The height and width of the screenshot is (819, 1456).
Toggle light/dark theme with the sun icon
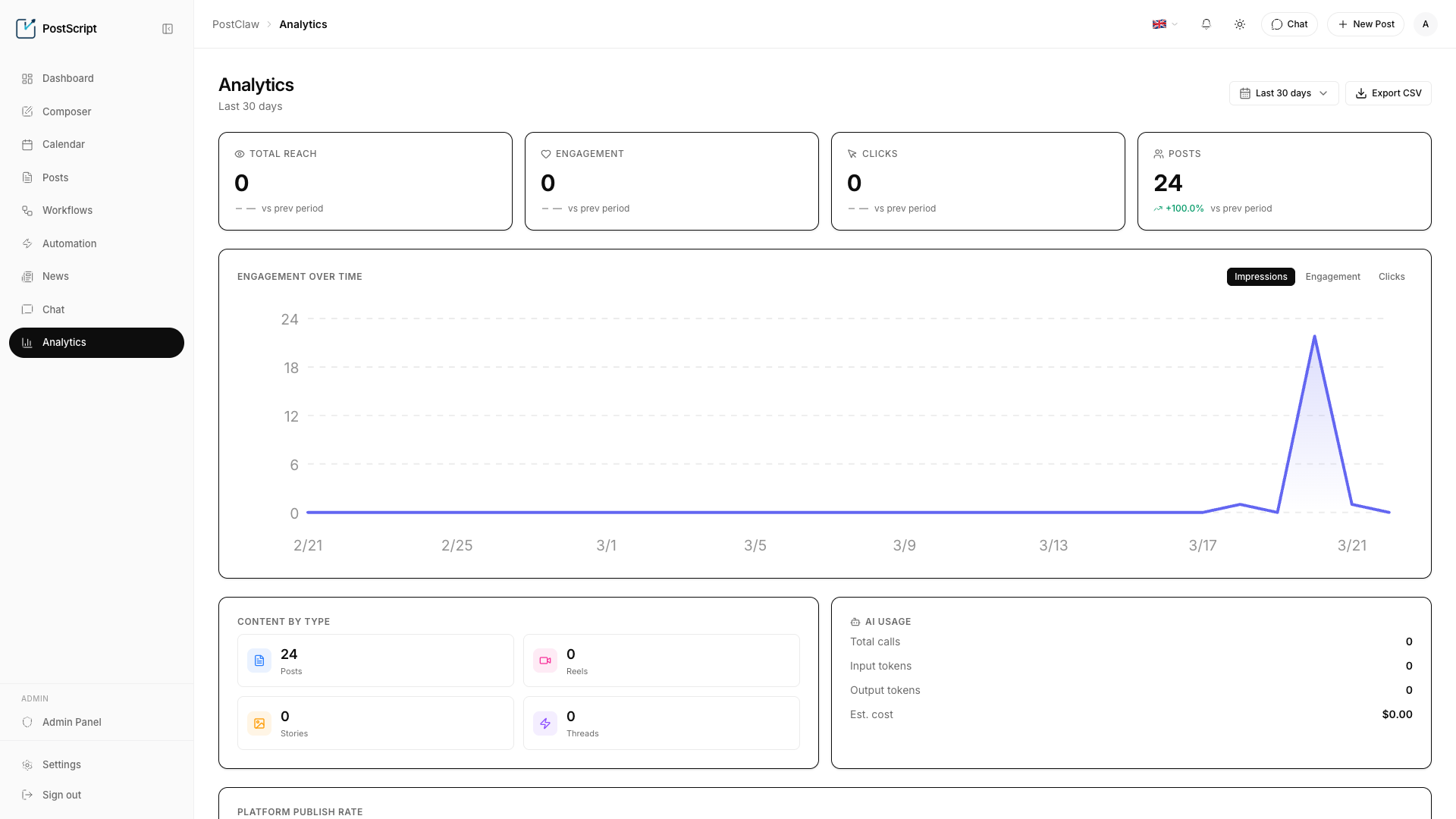pyautogui.click(x=1240, y=24)
